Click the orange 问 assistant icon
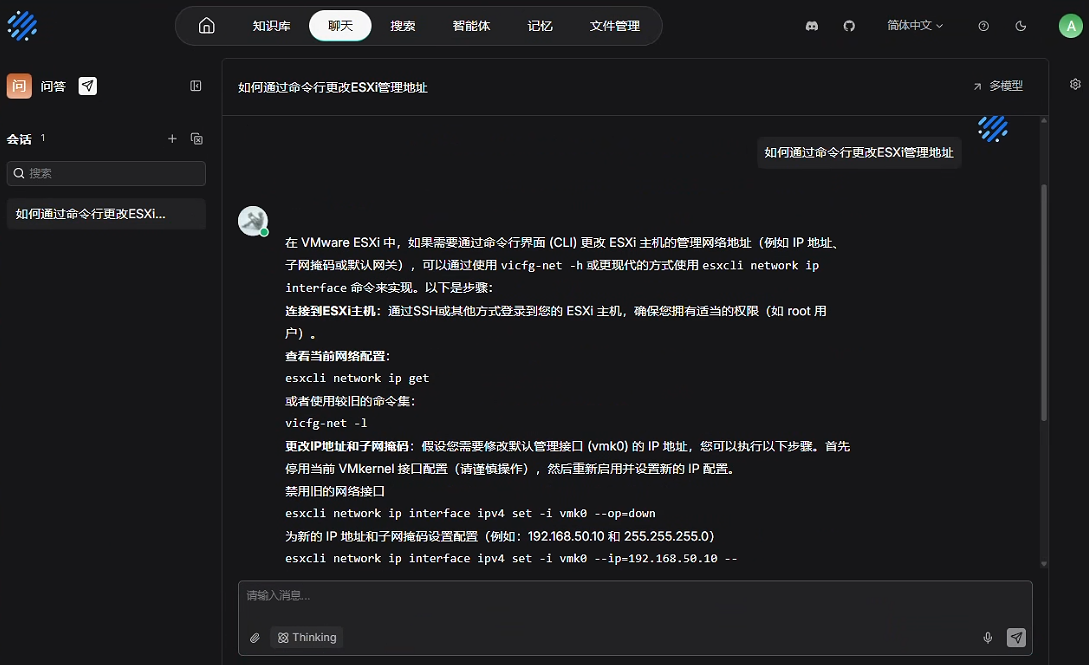 coord(19,86)
